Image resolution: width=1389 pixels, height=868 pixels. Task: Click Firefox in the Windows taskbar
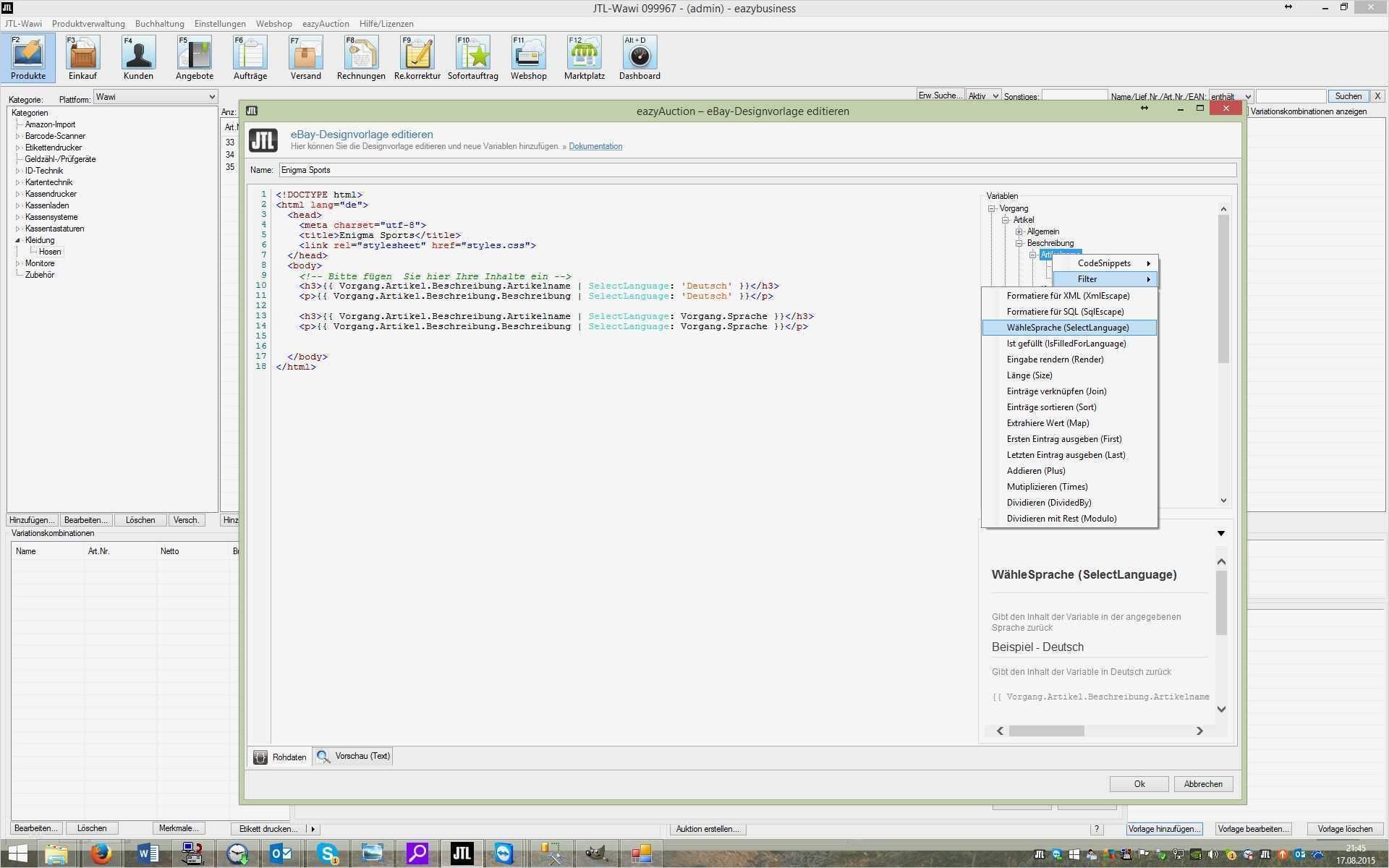coord(101,854)
